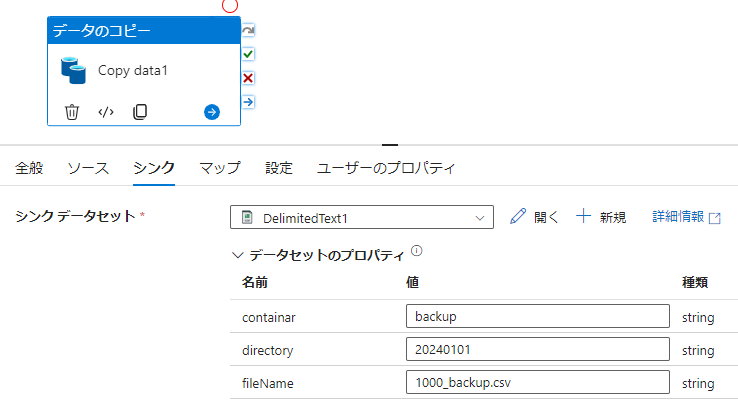The height and width of the screenshot is (405, 738).
Task: Open the 詳細情報 link
Action: coord(678,217)
